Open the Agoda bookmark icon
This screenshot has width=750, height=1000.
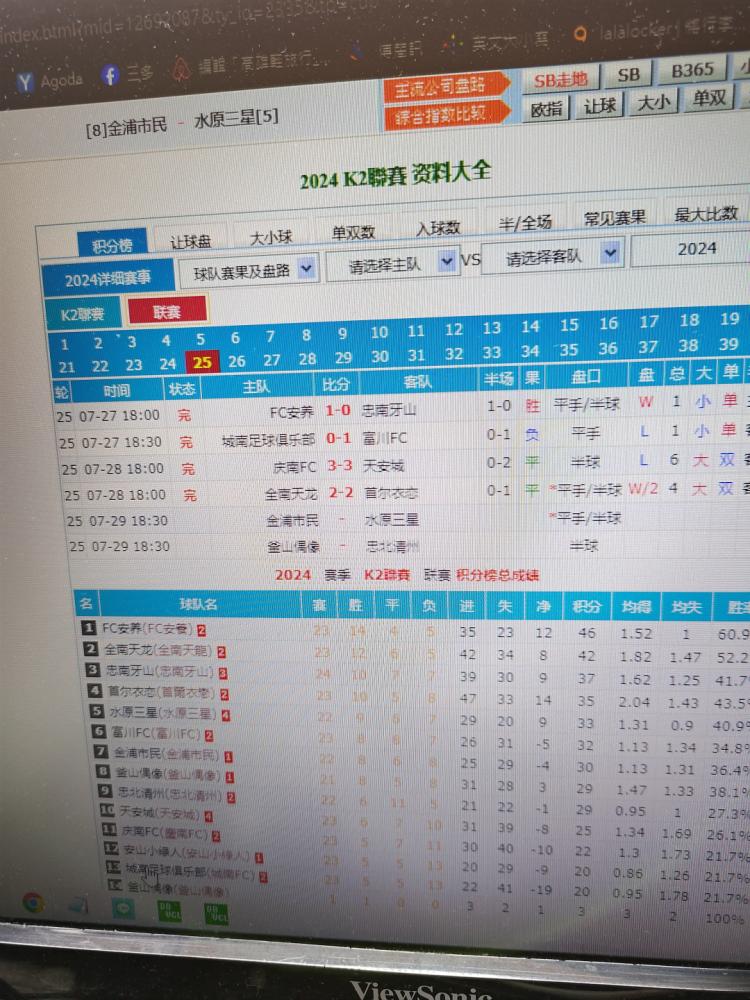click(25, 82)
